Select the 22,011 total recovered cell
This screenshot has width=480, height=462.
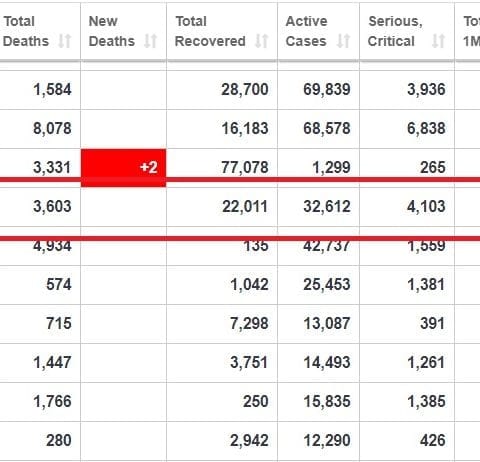click(222, 207)
